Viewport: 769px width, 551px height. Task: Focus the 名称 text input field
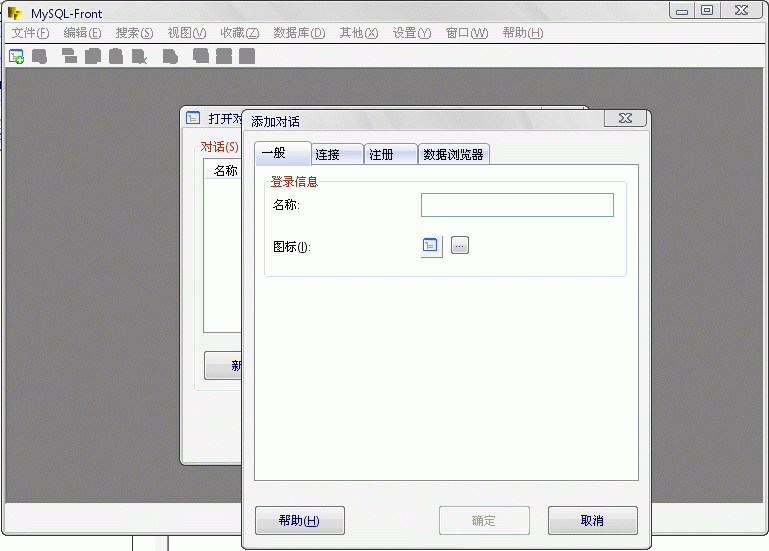click(517, 205)
